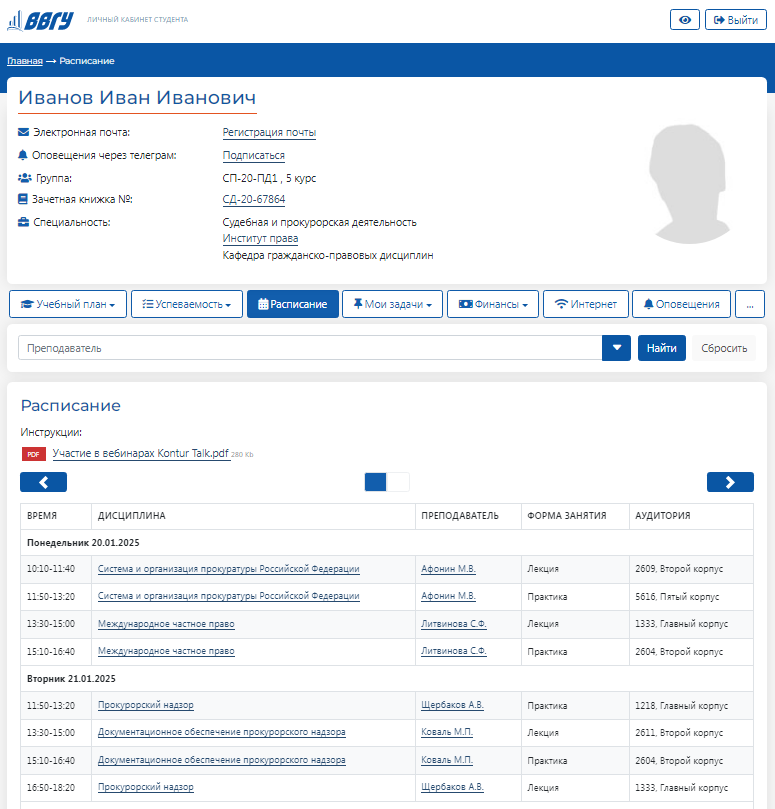775x809 pixels.
Task: Expand the Учебный план dropdown
Action: 68,304
